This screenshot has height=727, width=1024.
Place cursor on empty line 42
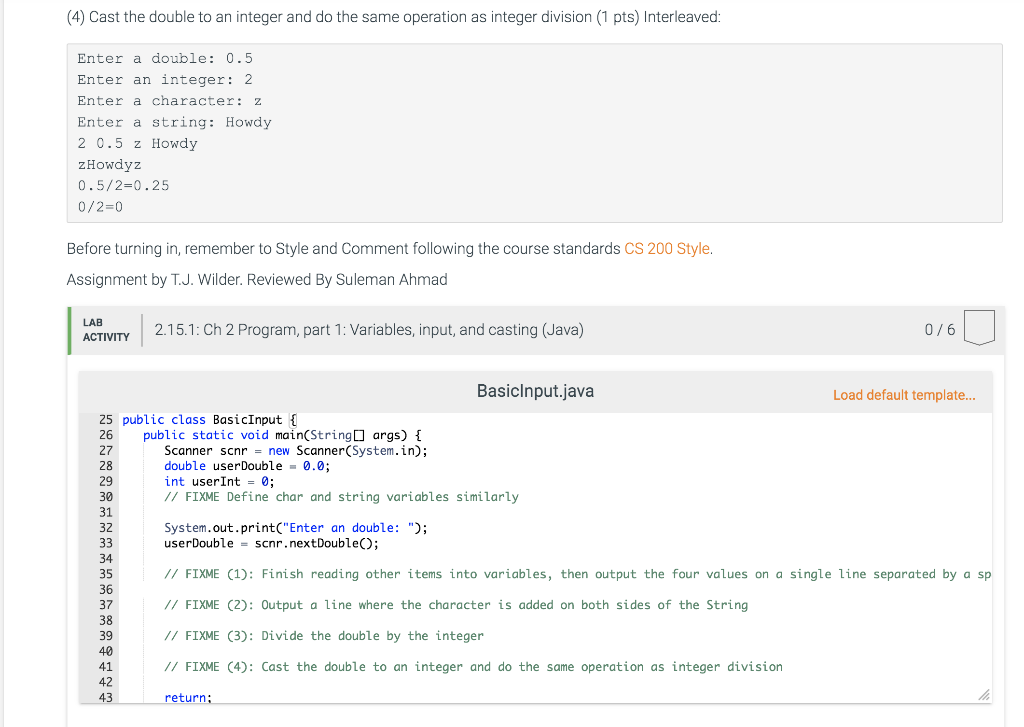tap(555, 682)
